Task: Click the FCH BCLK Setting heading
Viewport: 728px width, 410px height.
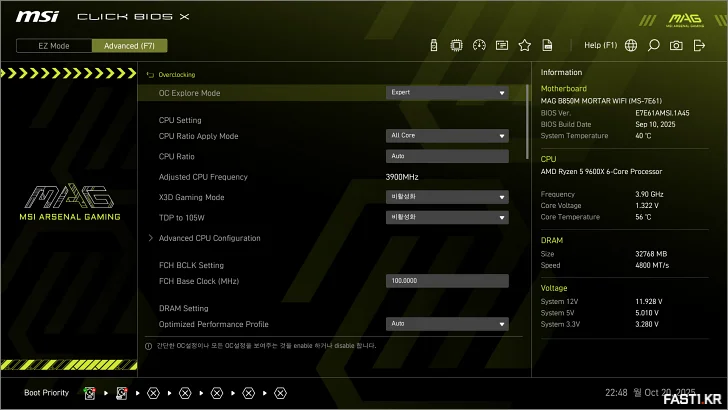Action: 191,265
